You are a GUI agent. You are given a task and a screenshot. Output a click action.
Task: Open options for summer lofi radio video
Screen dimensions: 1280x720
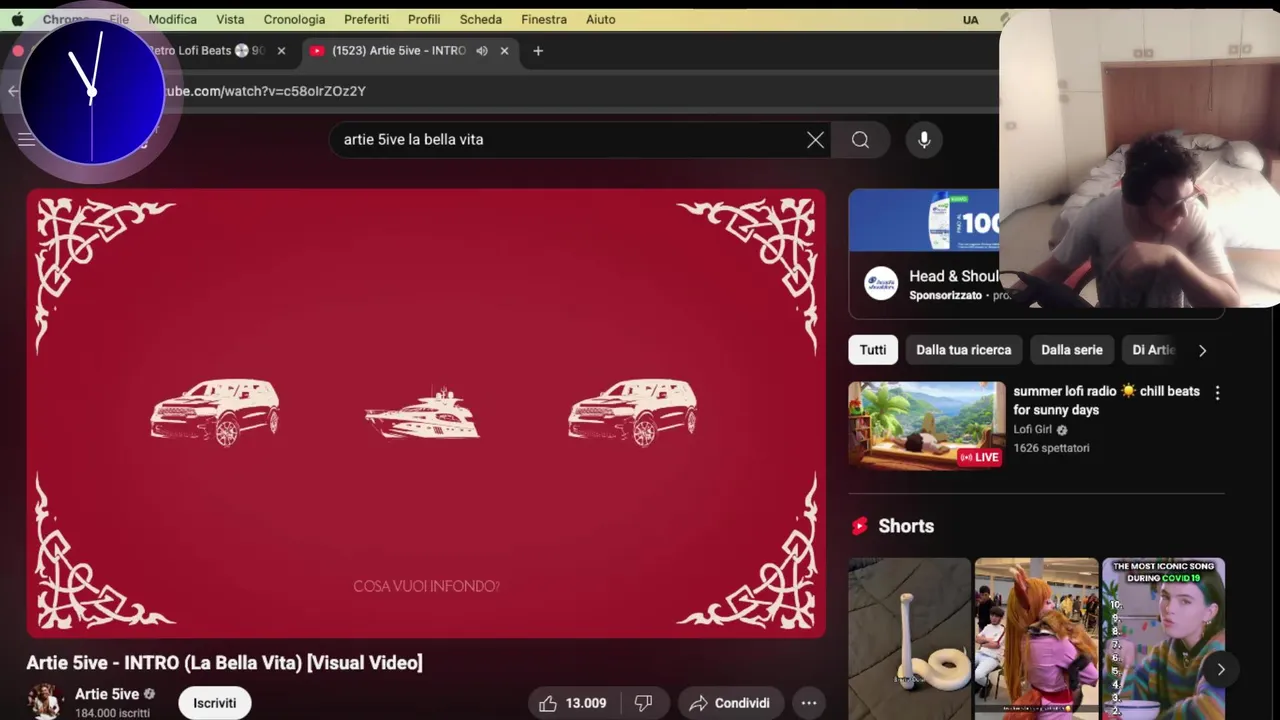point(1217,393)
